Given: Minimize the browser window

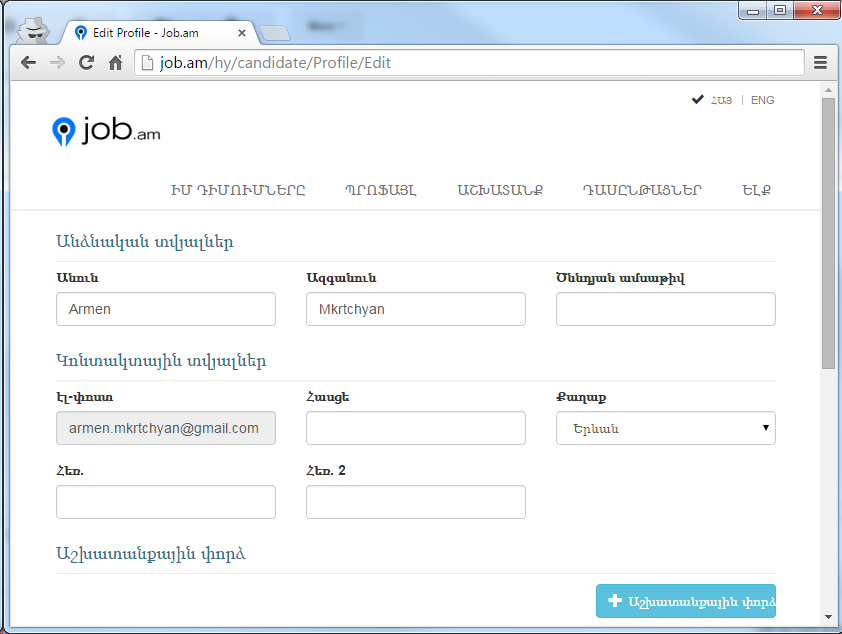Looking at the screenshot, I should (x=753, y=10).
